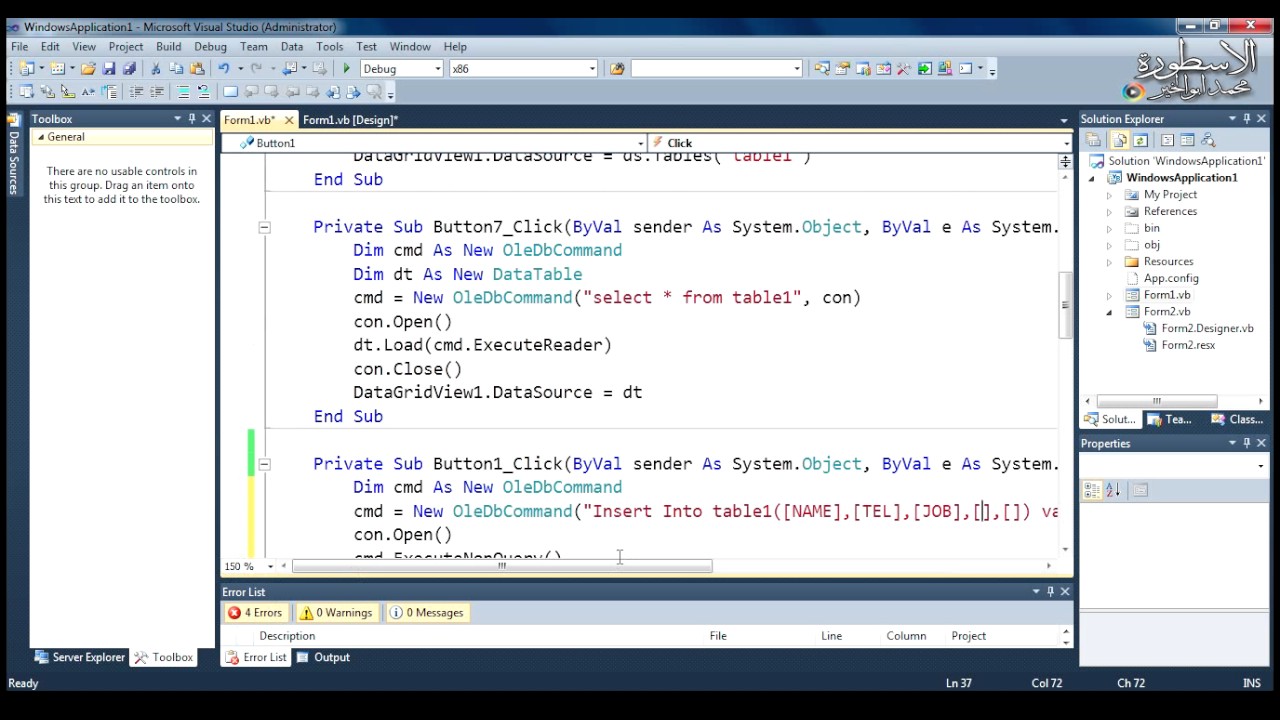The height and width of the screenshot is (720, 1280).
Task: Cut selection using the scissors icon
Action: click(155, 69)
